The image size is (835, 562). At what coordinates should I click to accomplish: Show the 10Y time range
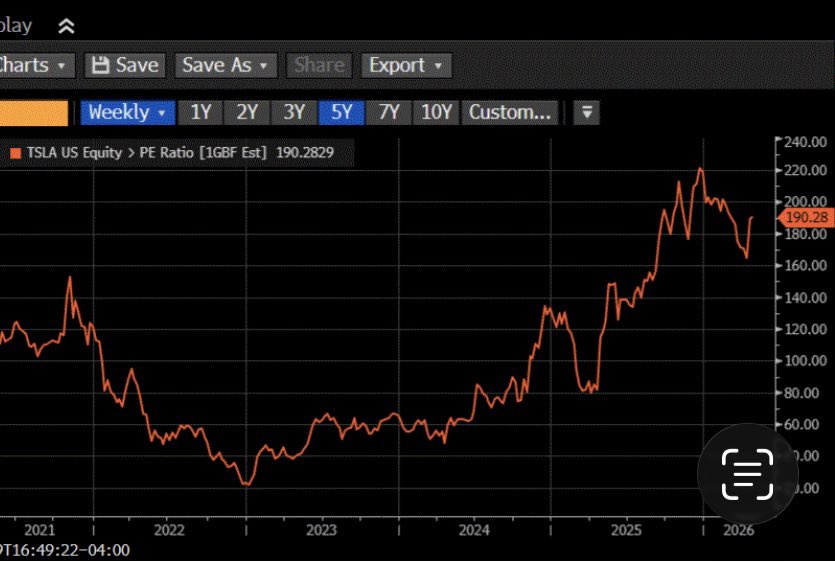tap(436, 112)
